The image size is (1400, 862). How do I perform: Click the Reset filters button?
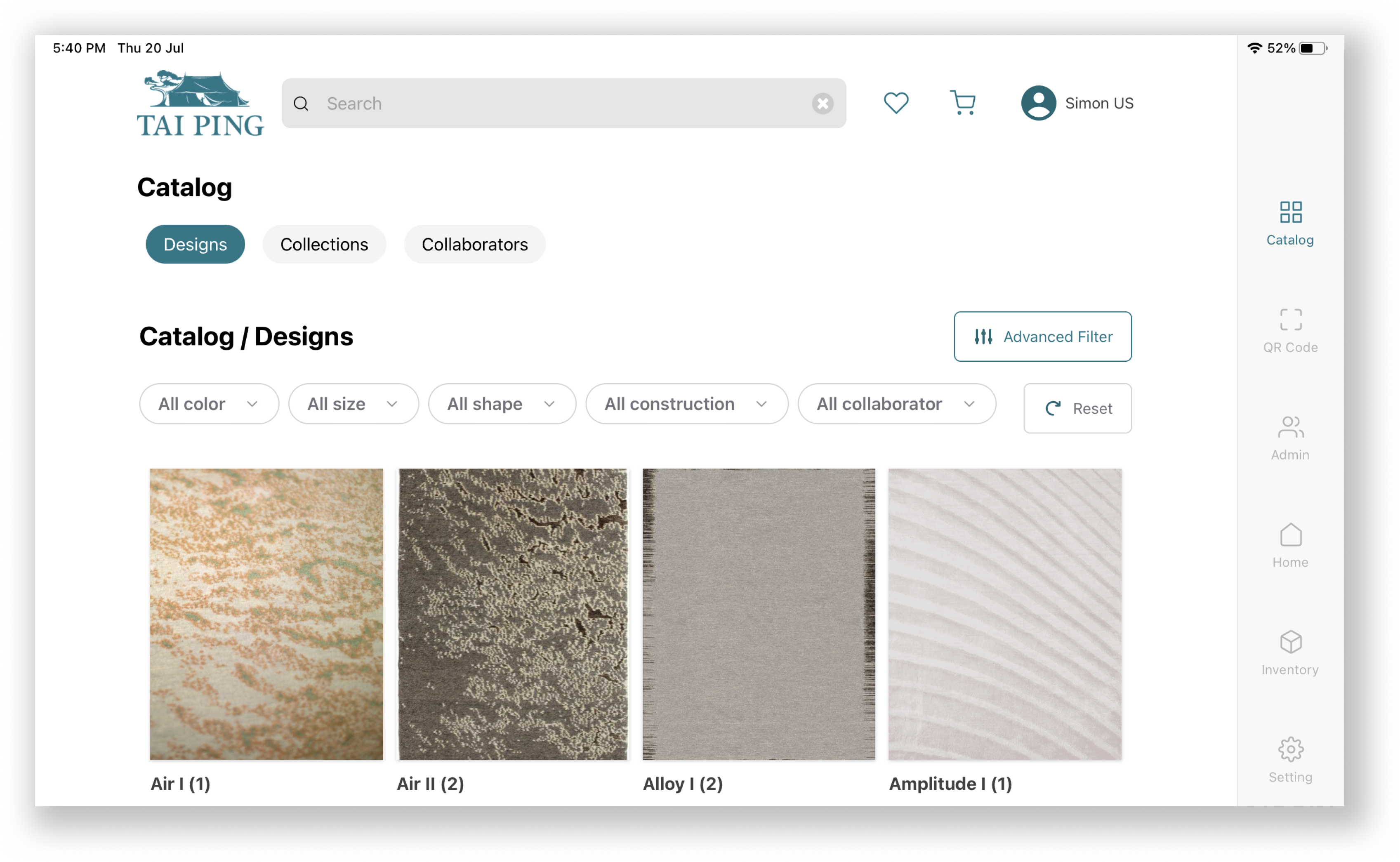tap(1077, 408)
